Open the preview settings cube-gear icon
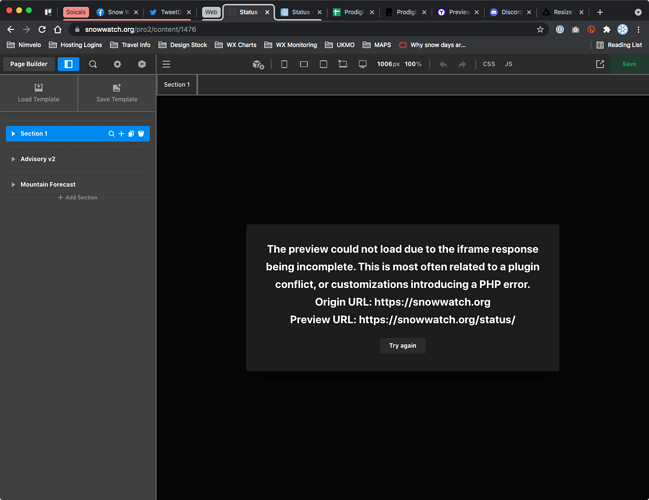Viewport: 649px width, 500px height. point(258,64)
